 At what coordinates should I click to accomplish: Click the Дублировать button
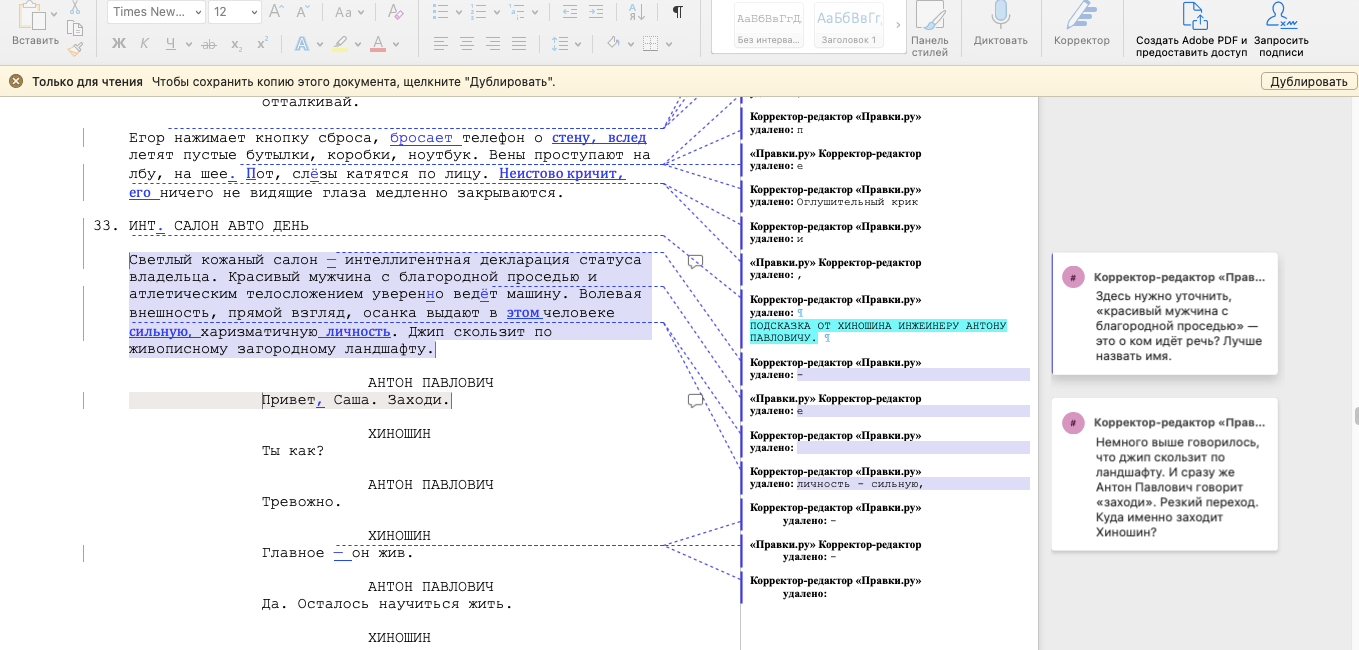click(x=1308, y=82)
